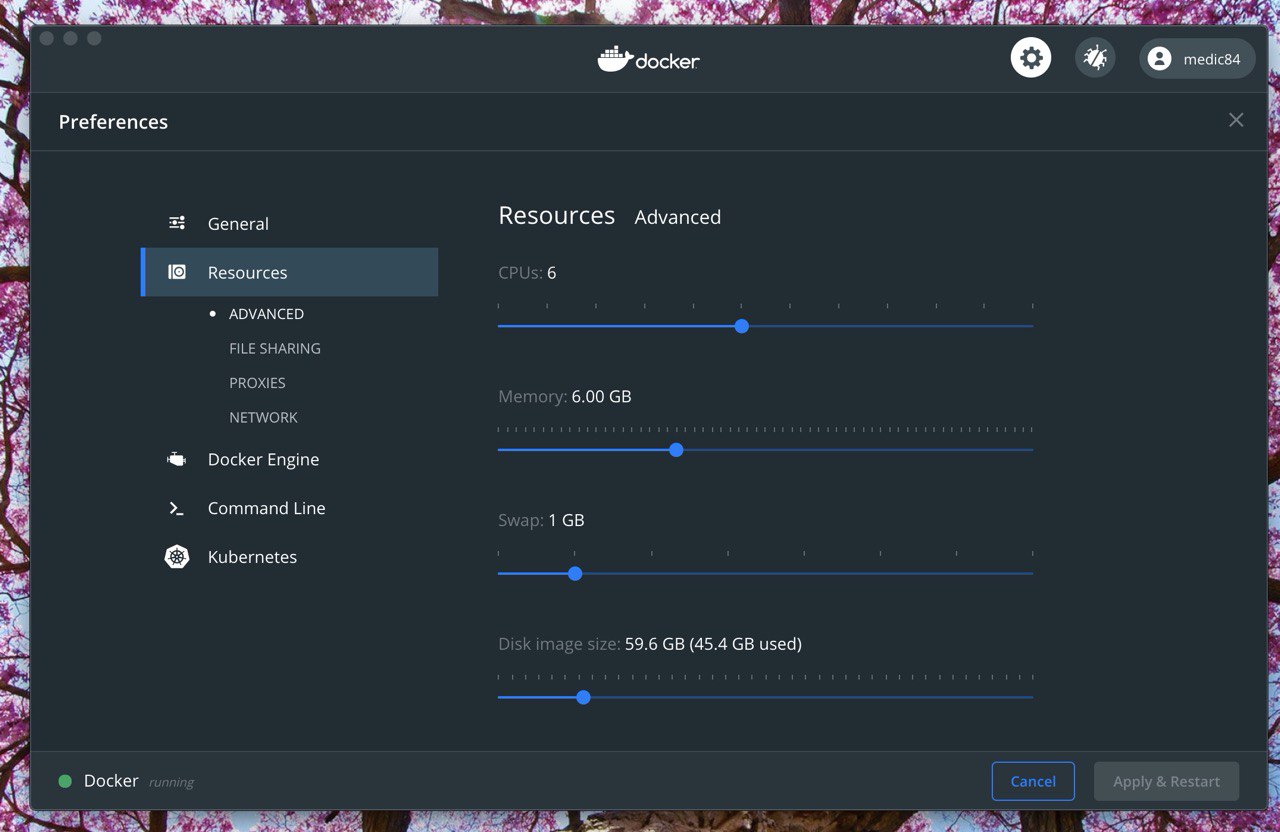Click the Cancel button
Screen dimensions: 1280x832
click(1033, 781)
